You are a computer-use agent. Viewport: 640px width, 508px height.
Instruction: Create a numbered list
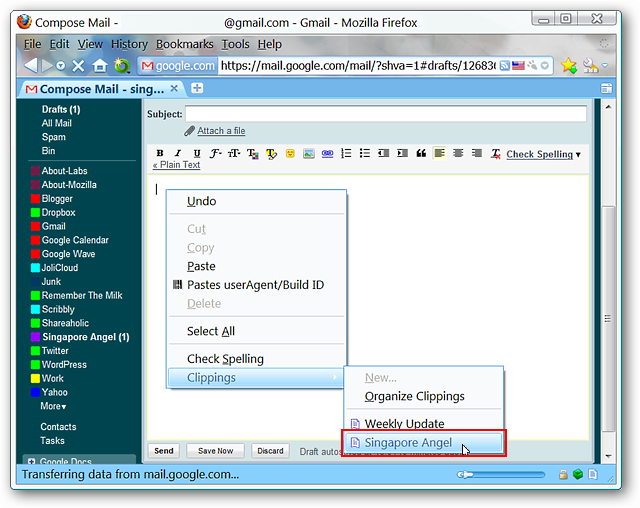pyautogui.click(x=346, y=153)
